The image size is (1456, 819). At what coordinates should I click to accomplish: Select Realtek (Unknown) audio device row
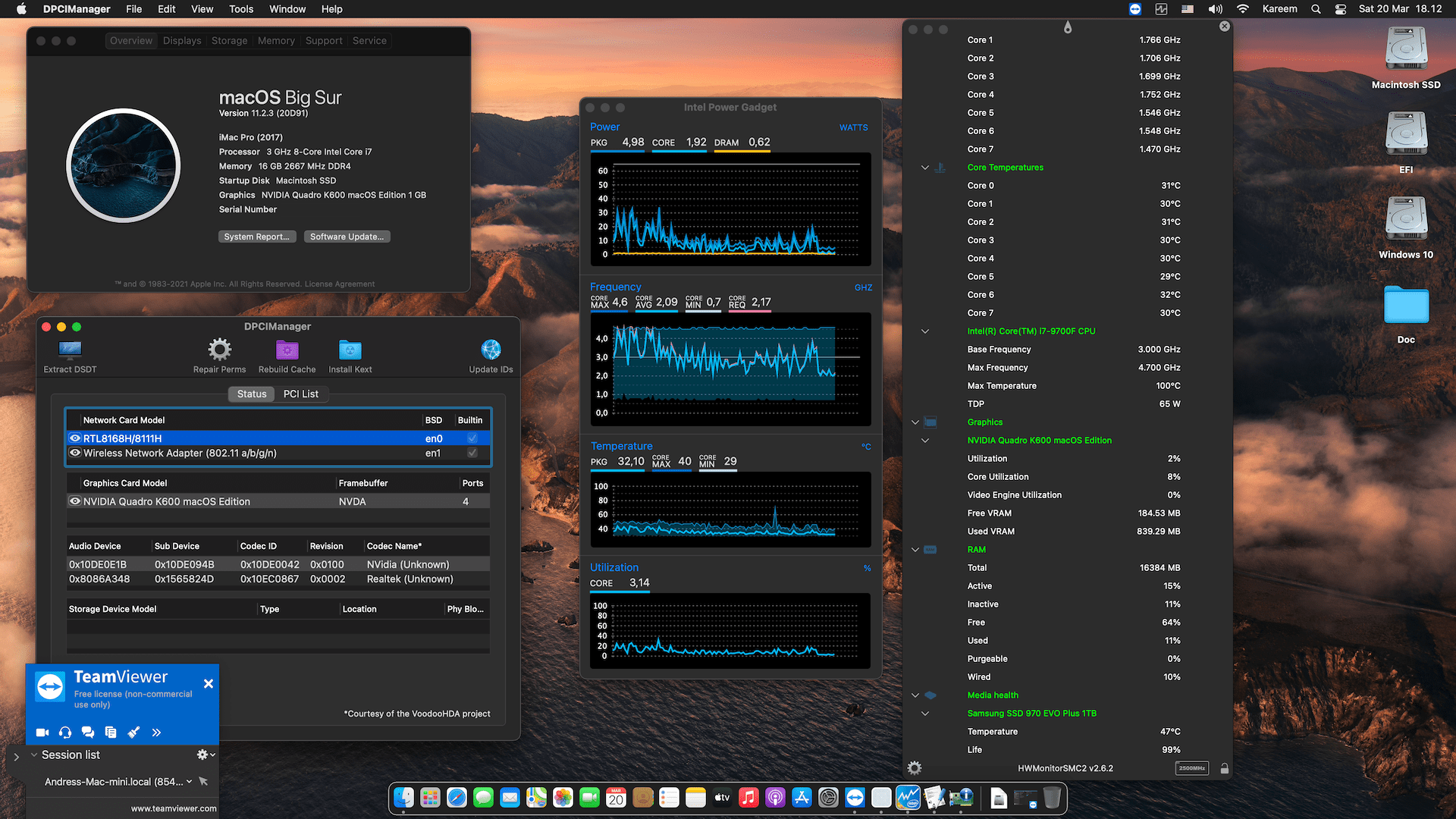tap(278, 579)
